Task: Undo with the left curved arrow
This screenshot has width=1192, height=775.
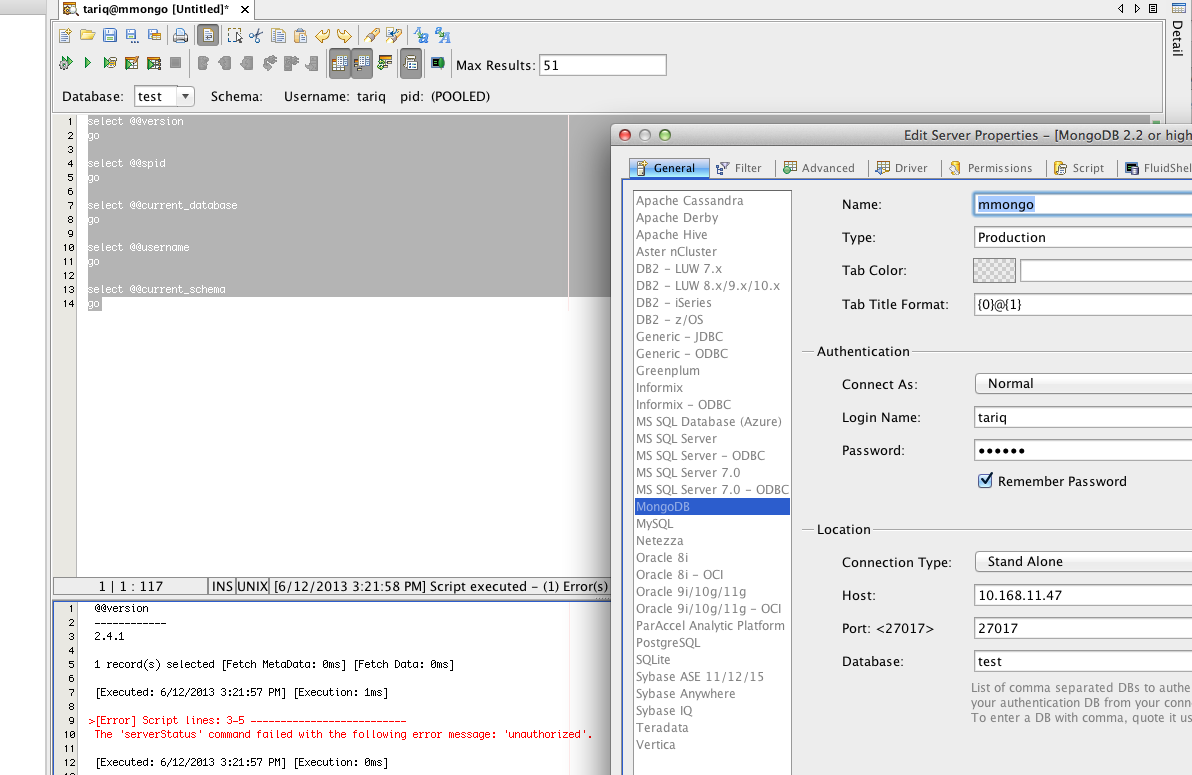Action: pyautogui.click(x=322, y=36)
